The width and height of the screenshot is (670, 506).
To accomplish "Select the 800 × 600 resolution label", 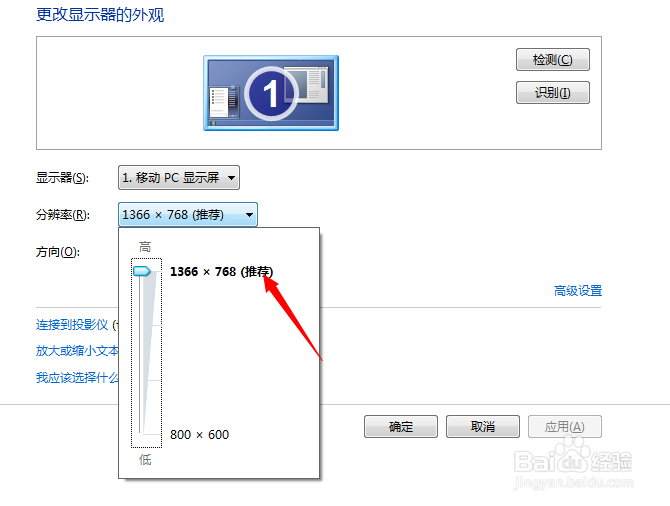I will [200, 435].
